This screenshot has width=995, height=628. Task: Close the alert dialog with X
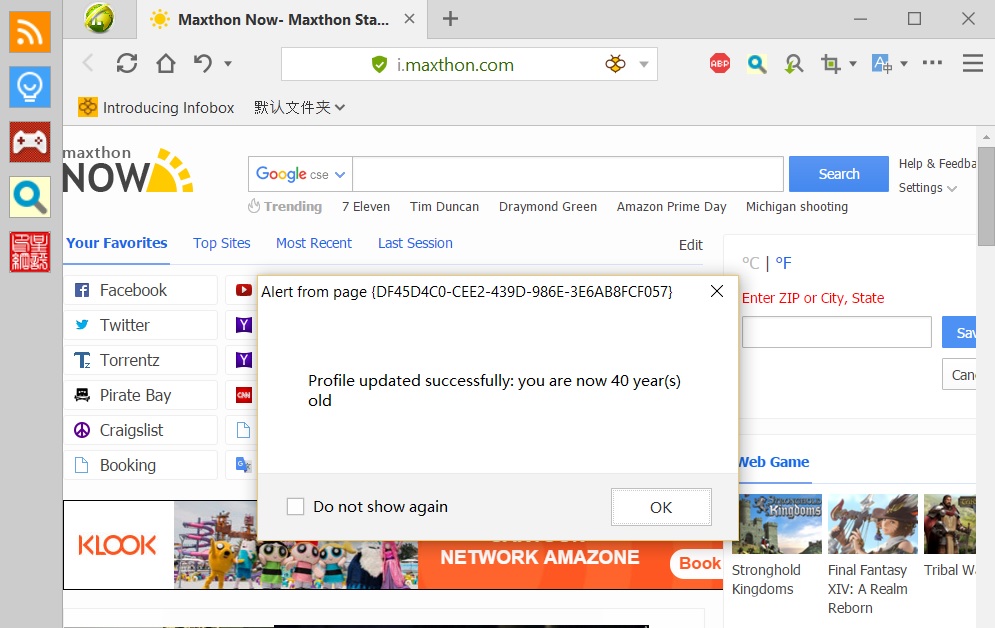717,291
